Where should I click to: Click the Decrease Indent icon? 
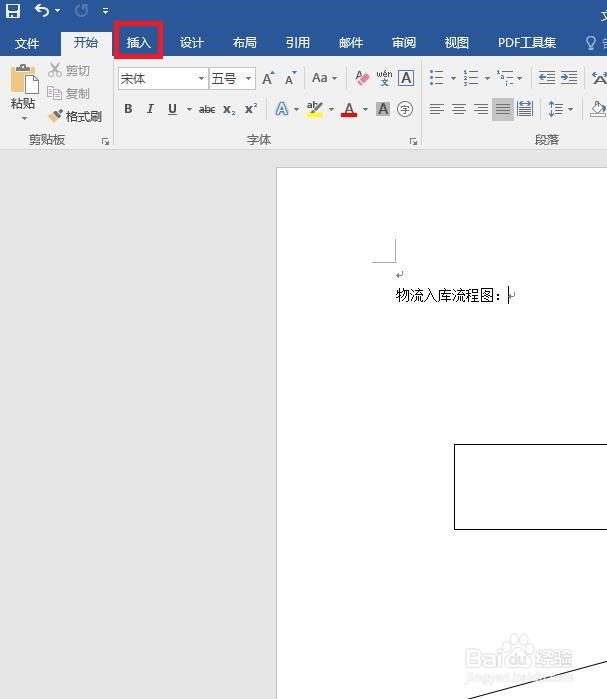[x=547, y=78]
